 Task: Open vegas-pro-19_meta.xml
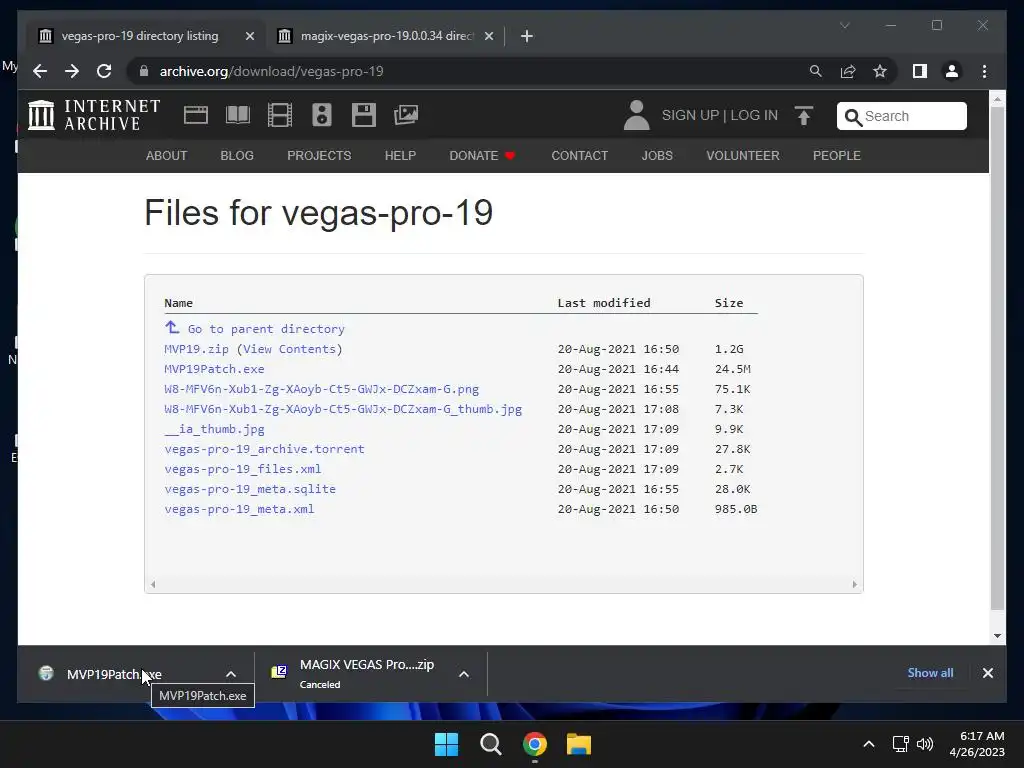coord(239,509)
